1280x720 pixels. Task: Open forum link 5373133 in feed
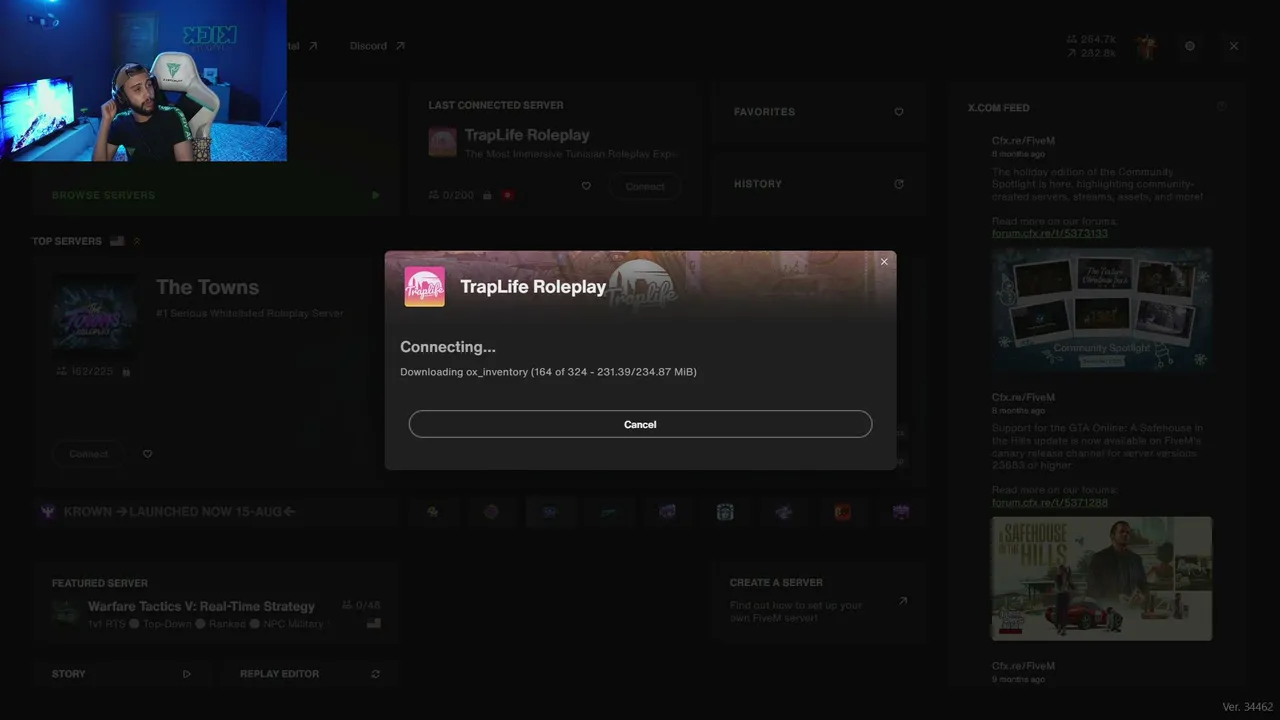[x=1050, y=233]
